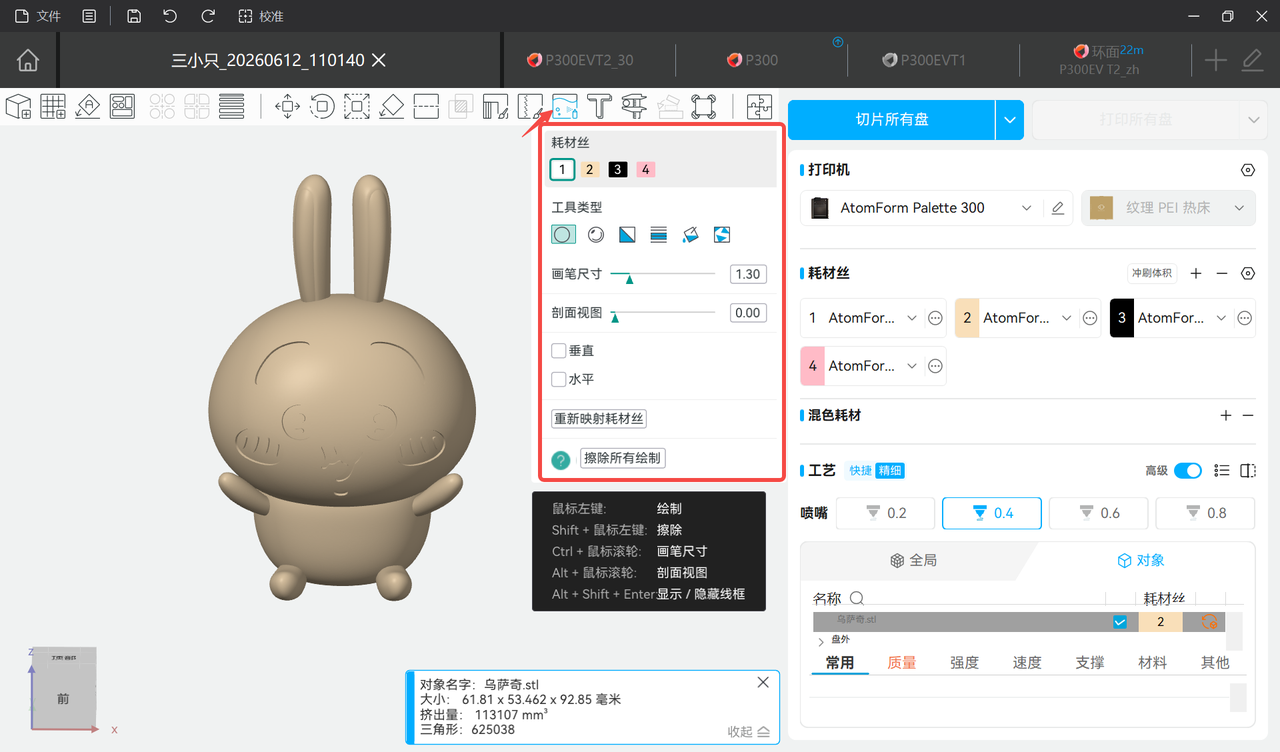Screen dimensions: 1280x752
Task: Click the Add plate grid icon
Action: [53, 106]
